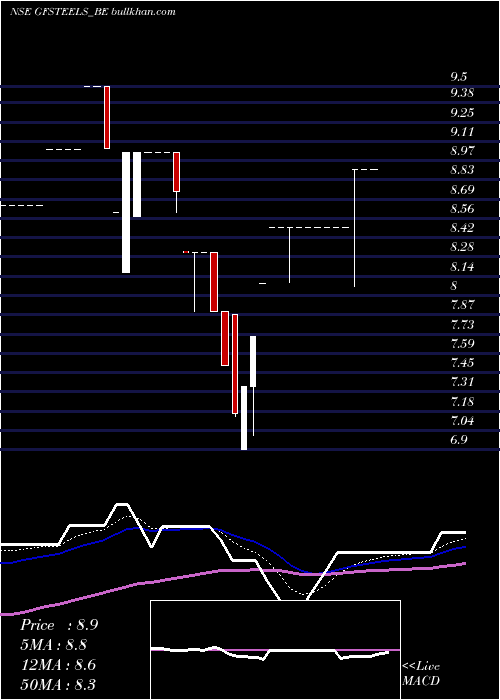The width and height of the screenshot is (500, 700).
Task: Click the 8 price axis label
Action: [454, 286]
